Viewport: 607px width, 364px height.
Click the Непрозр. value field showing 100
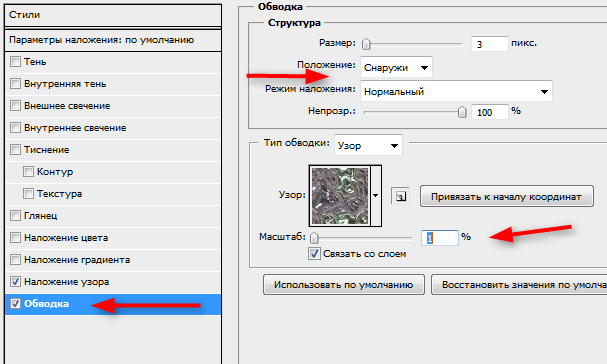point(489,112)
